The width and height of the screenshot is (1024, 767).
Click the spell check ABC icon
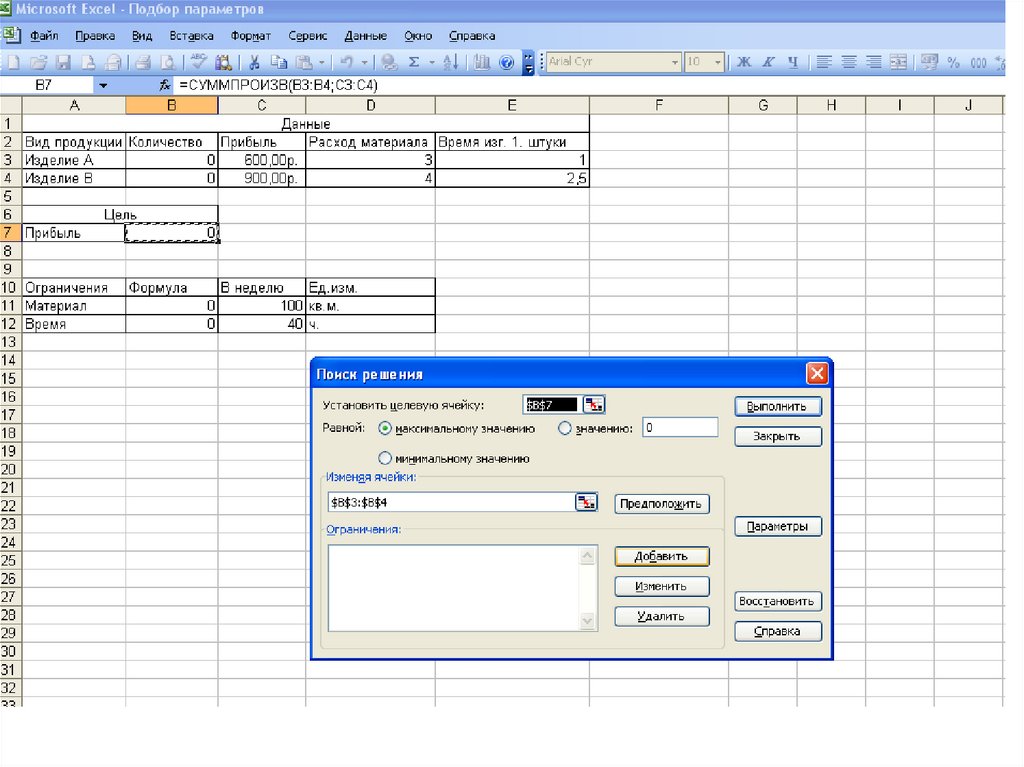199,62
